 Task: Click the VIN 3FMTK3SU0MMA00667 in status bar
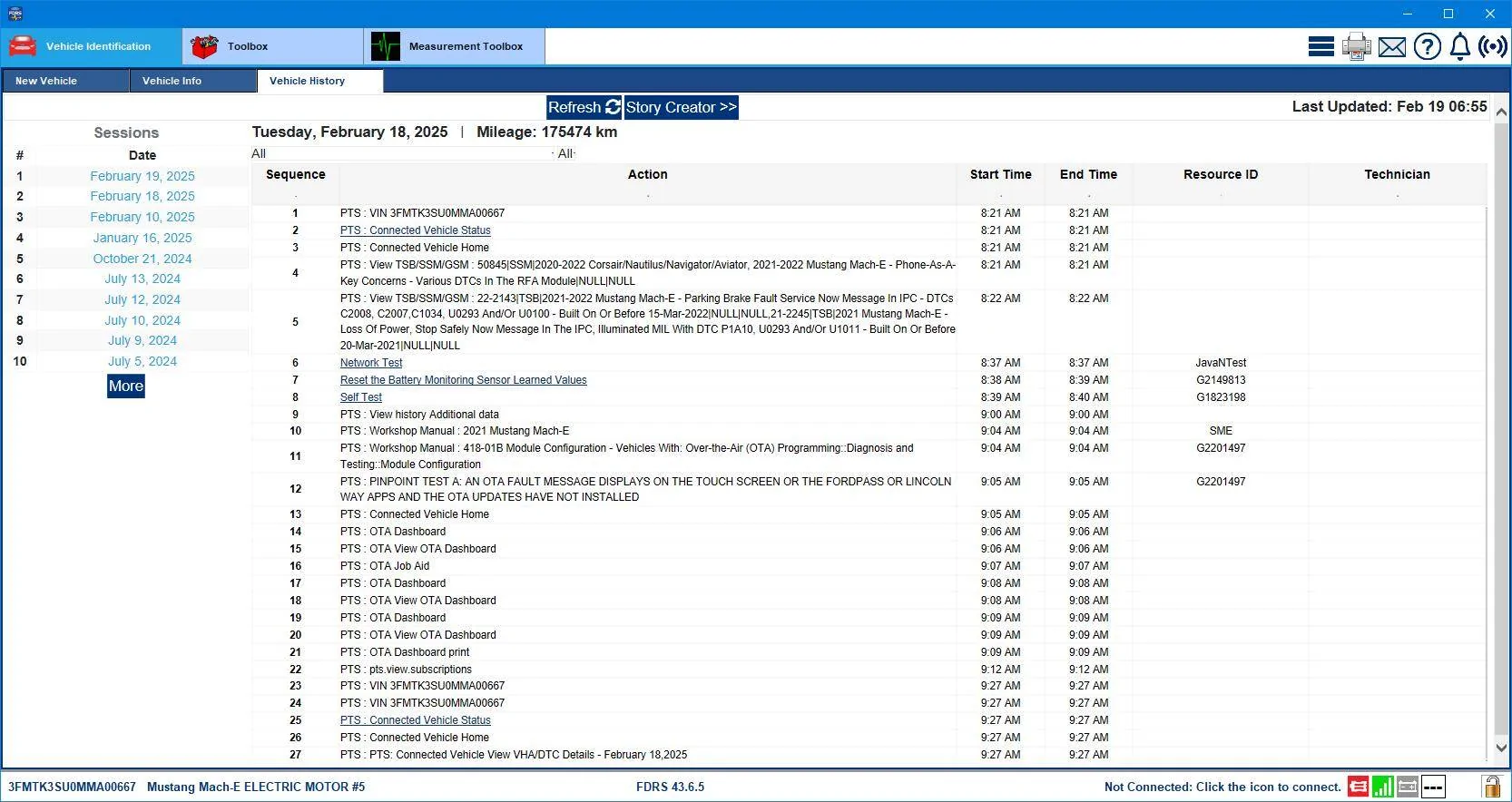pos(72,787)
